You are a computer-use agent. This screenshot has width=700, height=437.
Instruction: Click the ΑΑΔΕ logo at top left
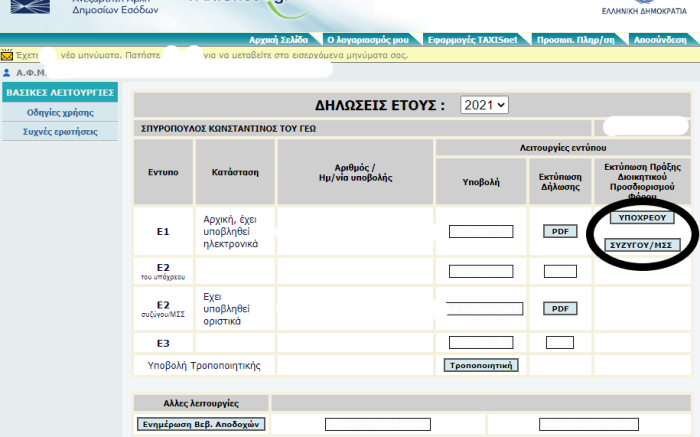tap(30, 6)
